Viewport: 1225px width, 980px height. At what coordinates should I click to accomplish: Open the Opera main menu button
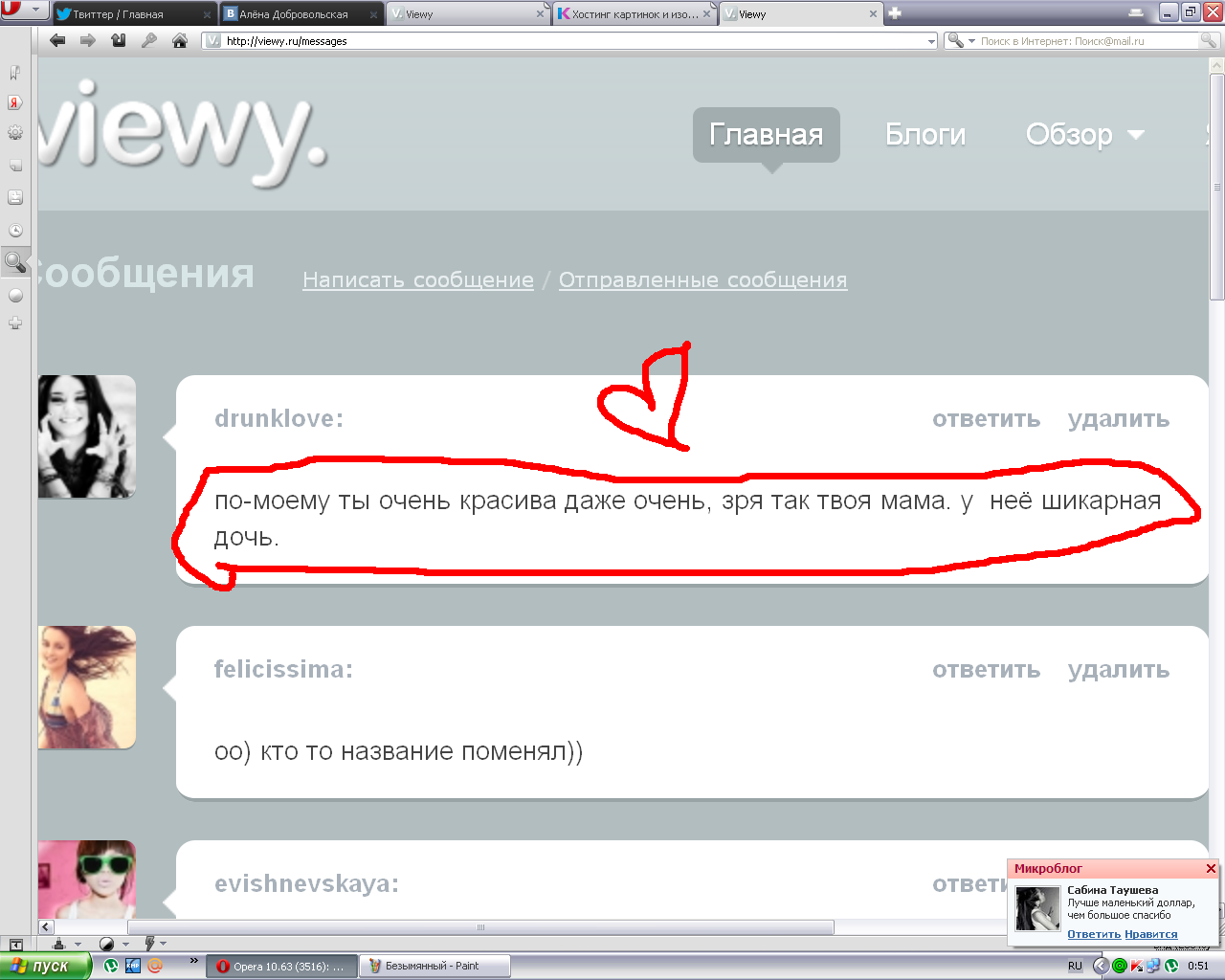(24, 11)
